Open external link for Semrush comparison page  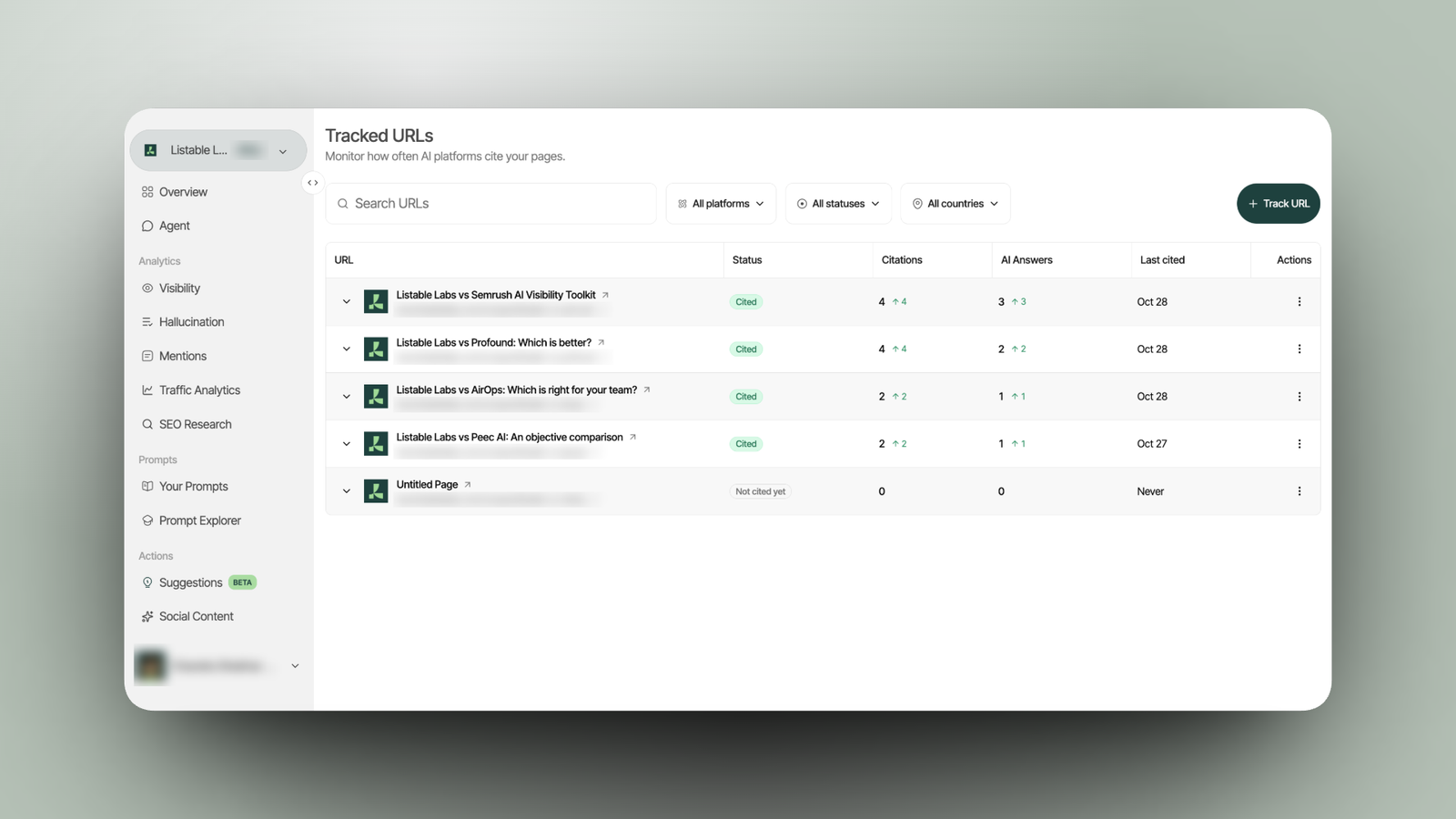[605, 295]
